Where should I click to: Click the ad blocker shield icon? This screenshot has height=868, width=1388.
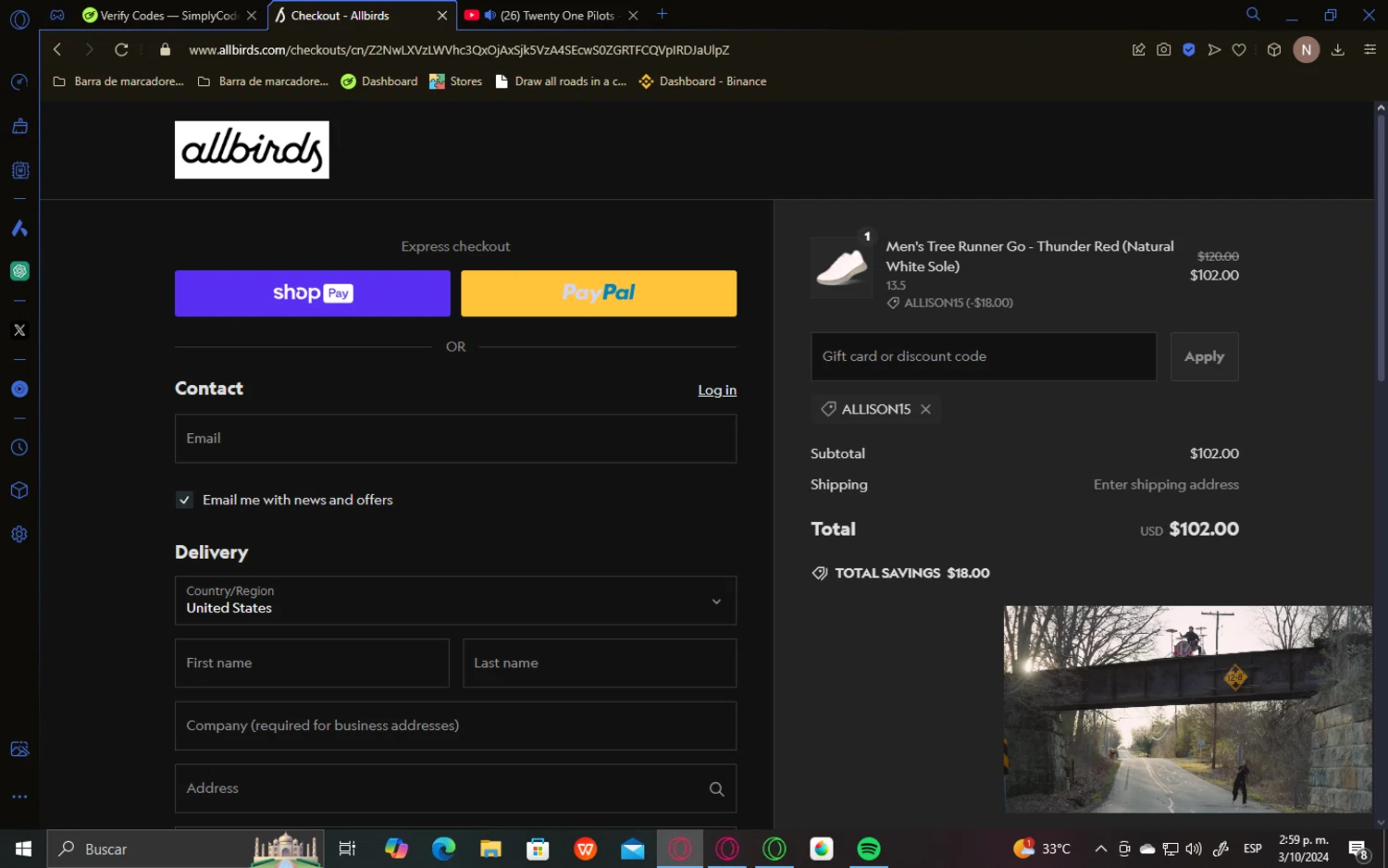pos(1189,50)
